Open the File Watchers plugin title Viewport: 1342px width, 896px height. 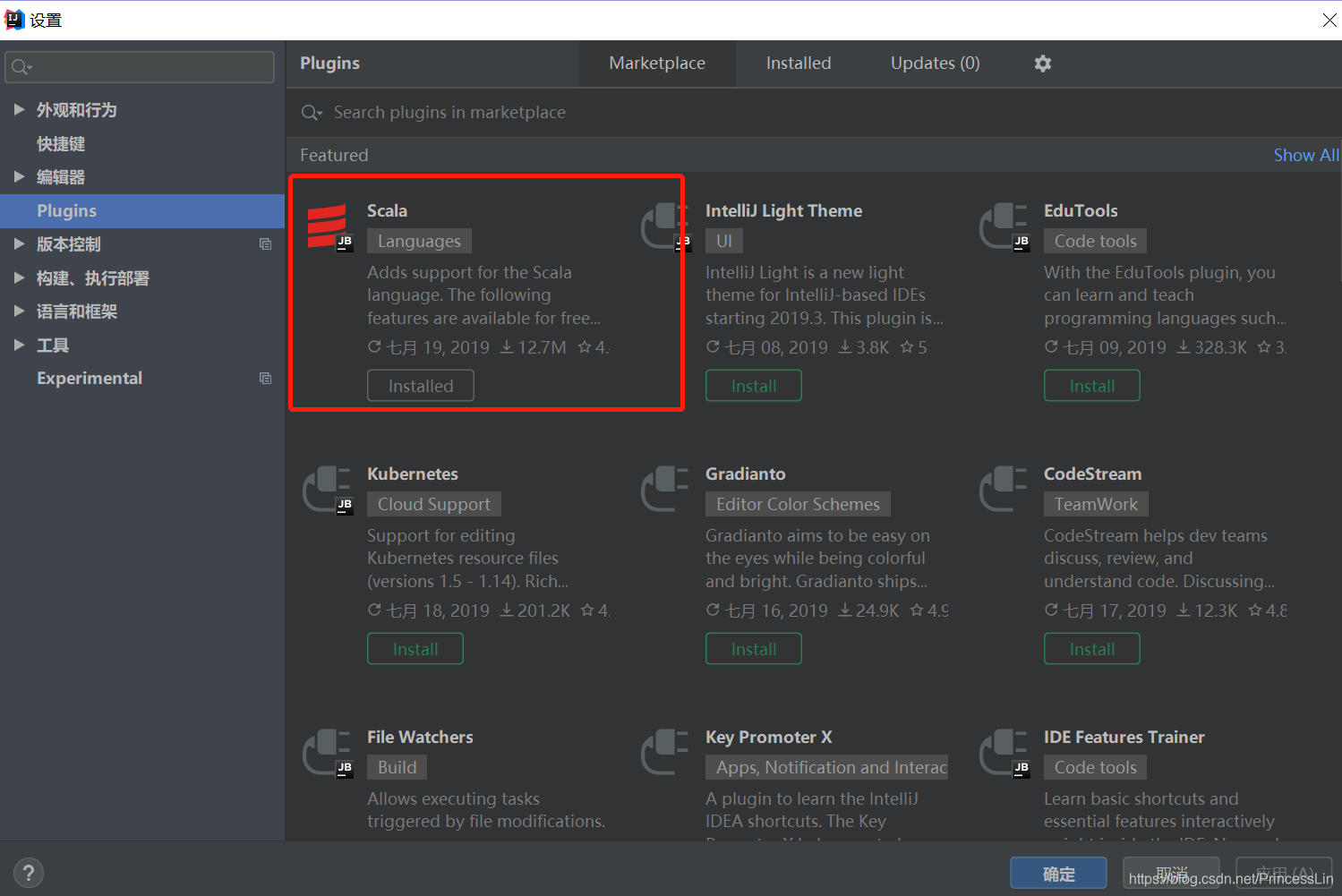[x=420, y=737]
